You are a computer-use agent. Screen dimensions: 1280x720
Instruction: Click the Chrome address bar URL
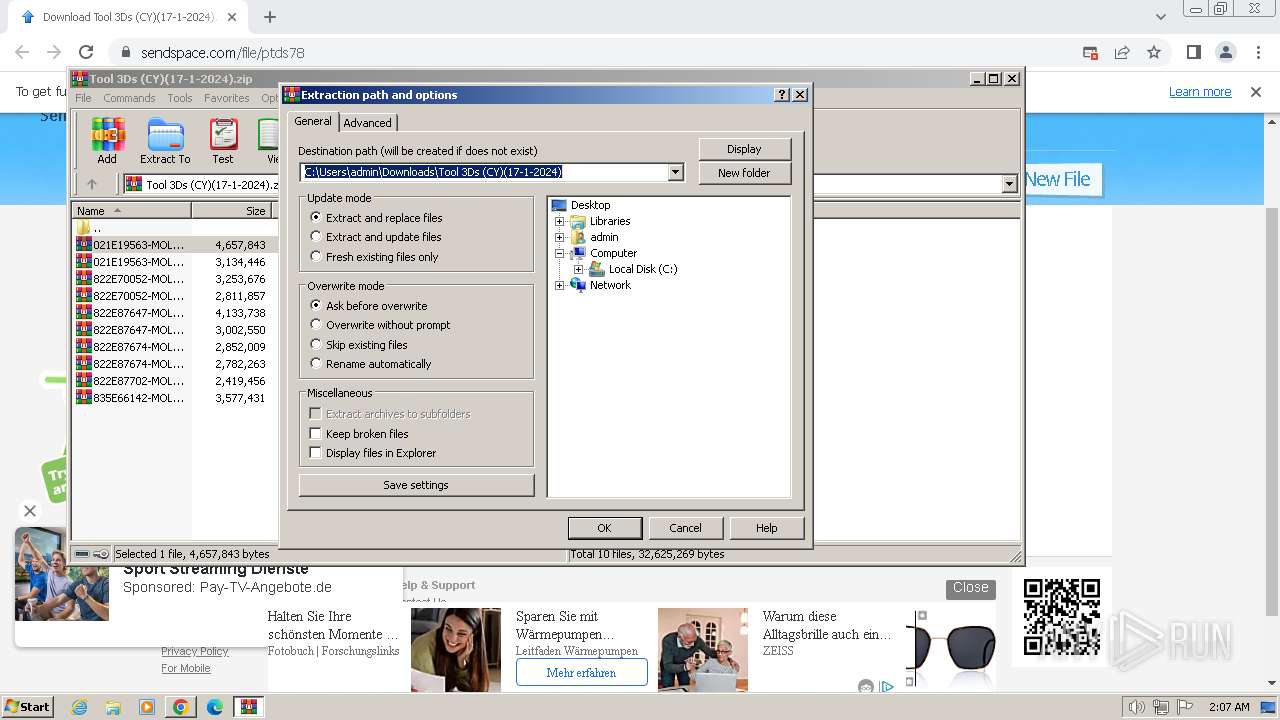(x=222, y=52)
